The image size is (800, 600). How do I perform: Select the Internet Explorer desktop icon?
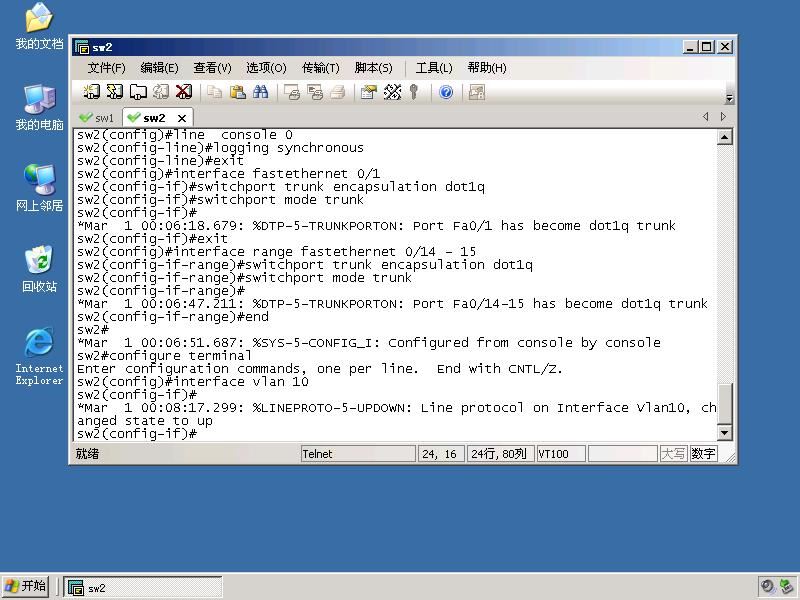coord(39,356)
